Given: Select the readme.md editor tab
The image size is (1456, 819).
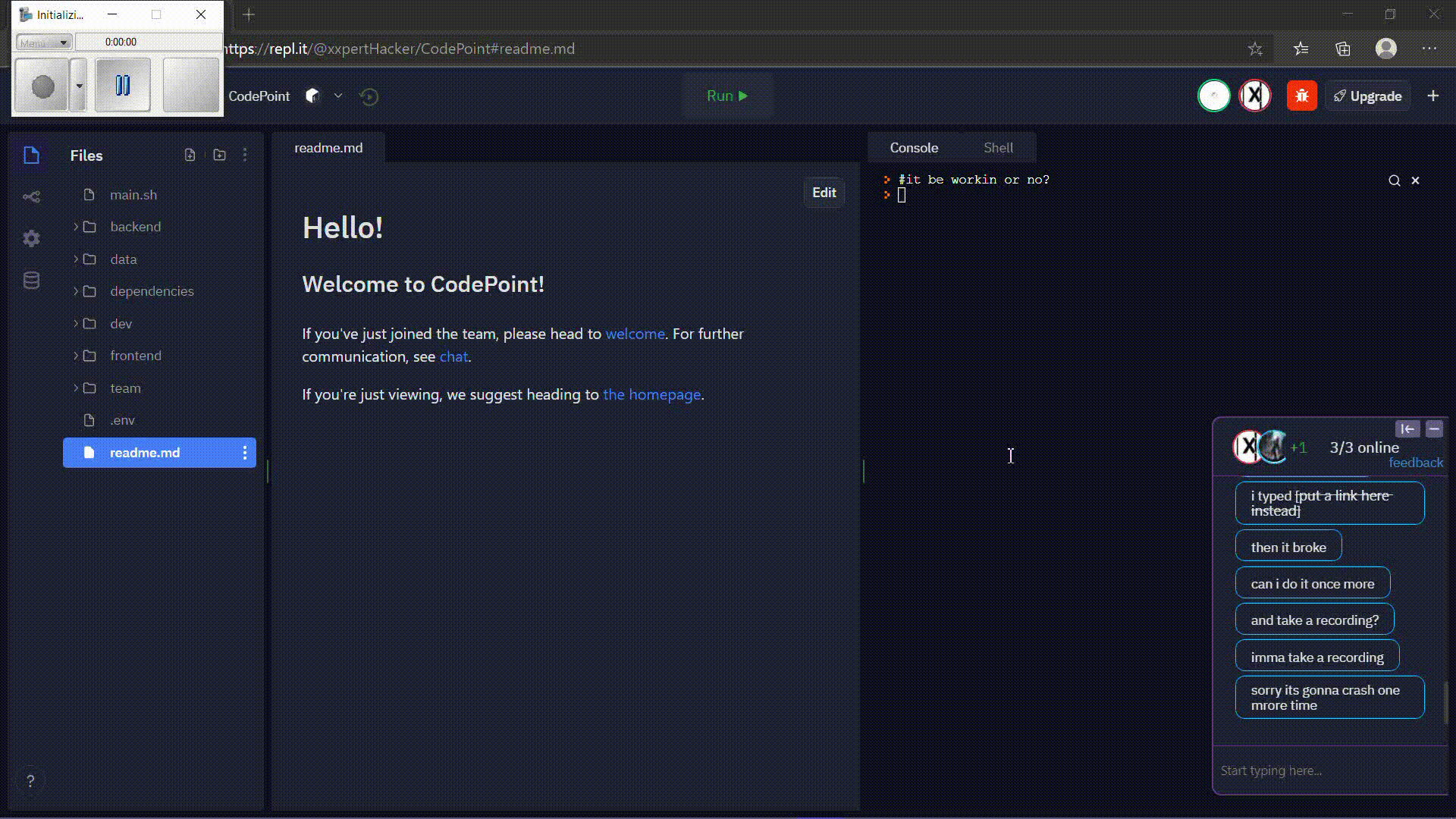Looking at the screenshot, I should (x=328, y=148).
